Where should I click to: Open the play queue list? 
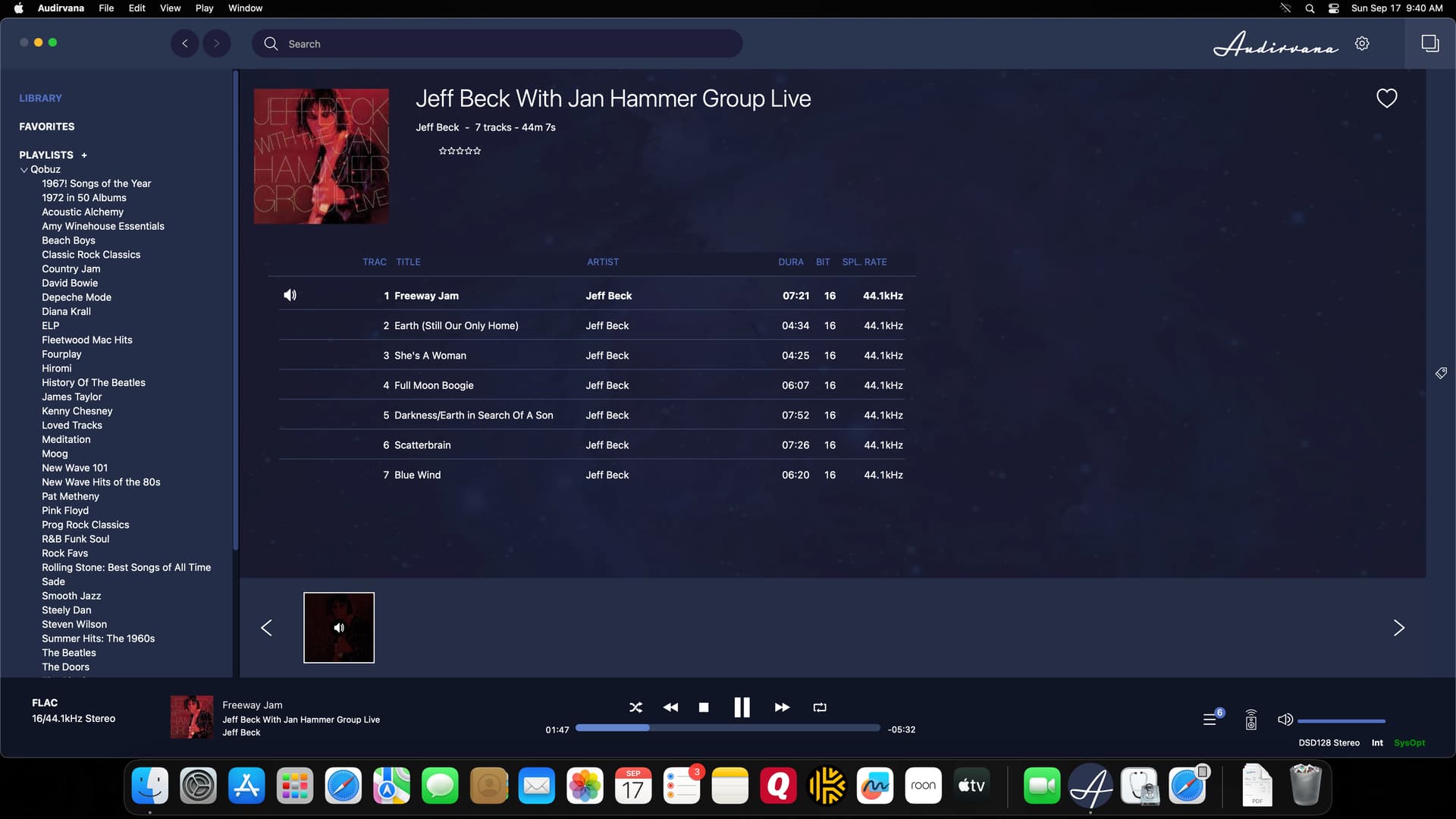pos(1210,719)
